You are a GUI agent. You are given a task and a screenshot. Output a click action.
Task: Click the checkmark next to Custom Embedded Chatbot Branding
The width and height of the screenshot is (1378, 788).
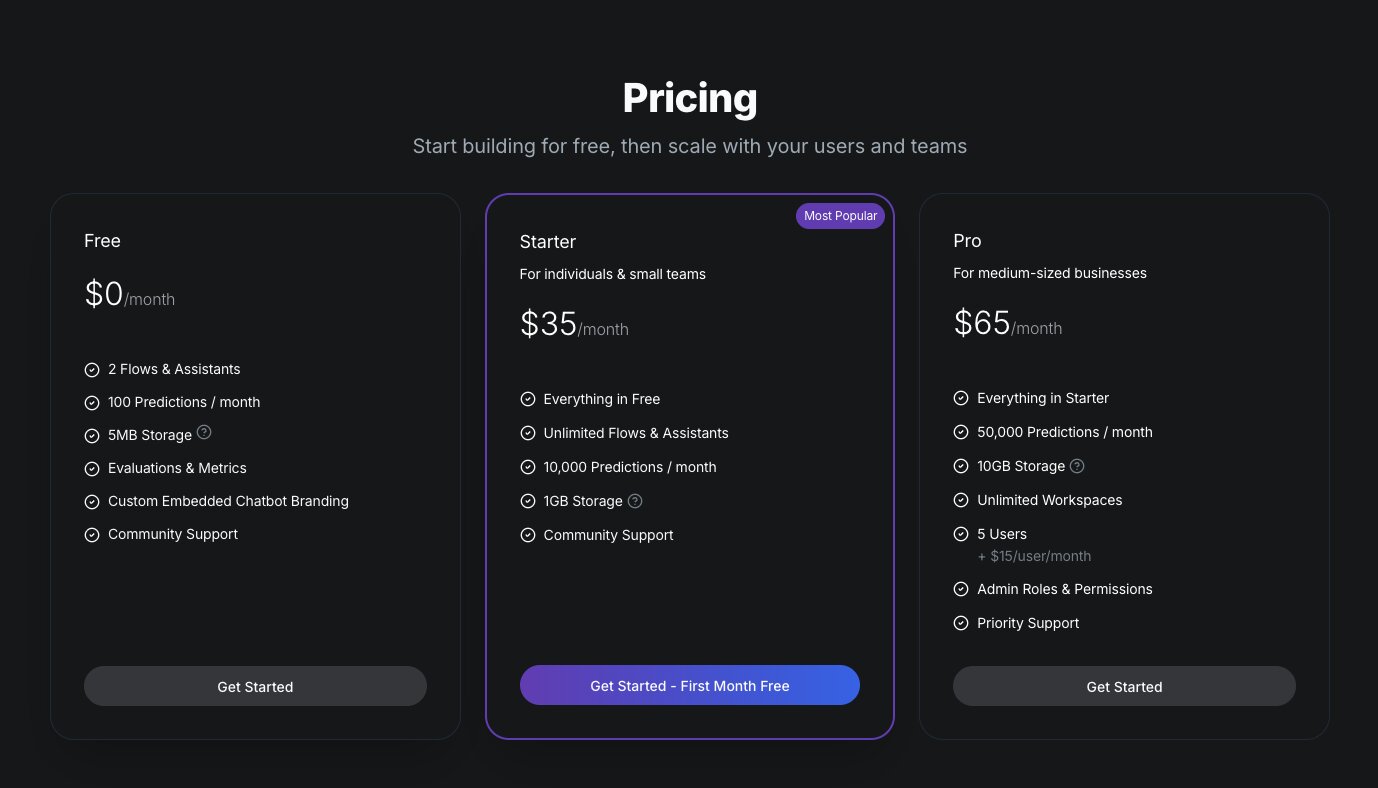coord(92,501)
